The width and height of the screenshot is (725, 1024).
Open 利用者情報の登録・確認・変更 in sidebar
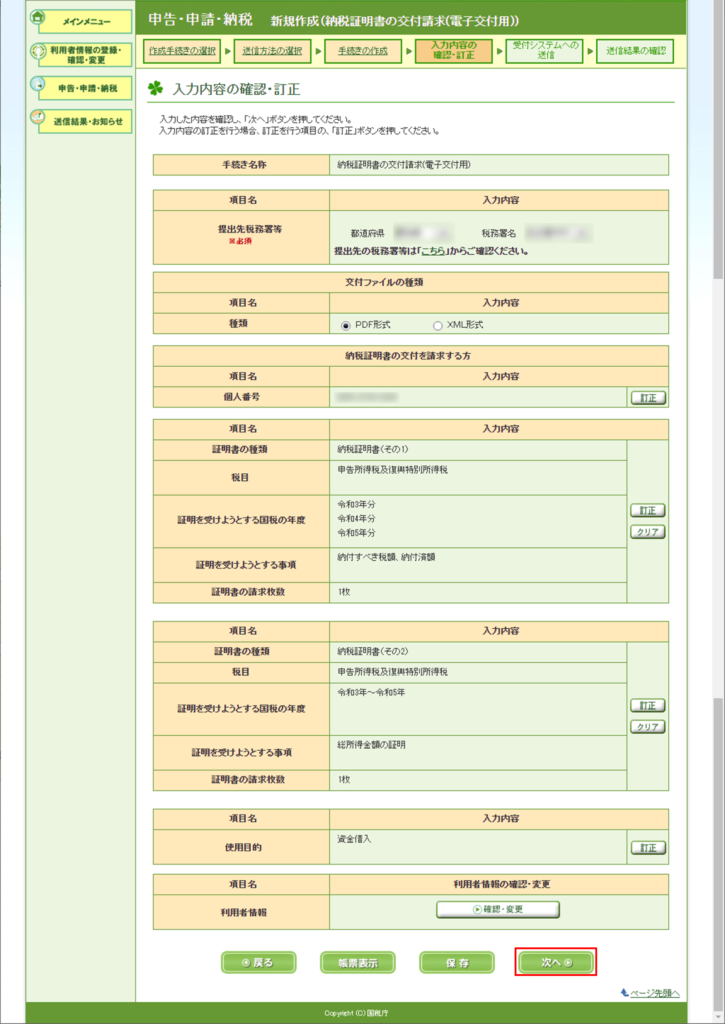pyautogui.click(x=80, y=54)
